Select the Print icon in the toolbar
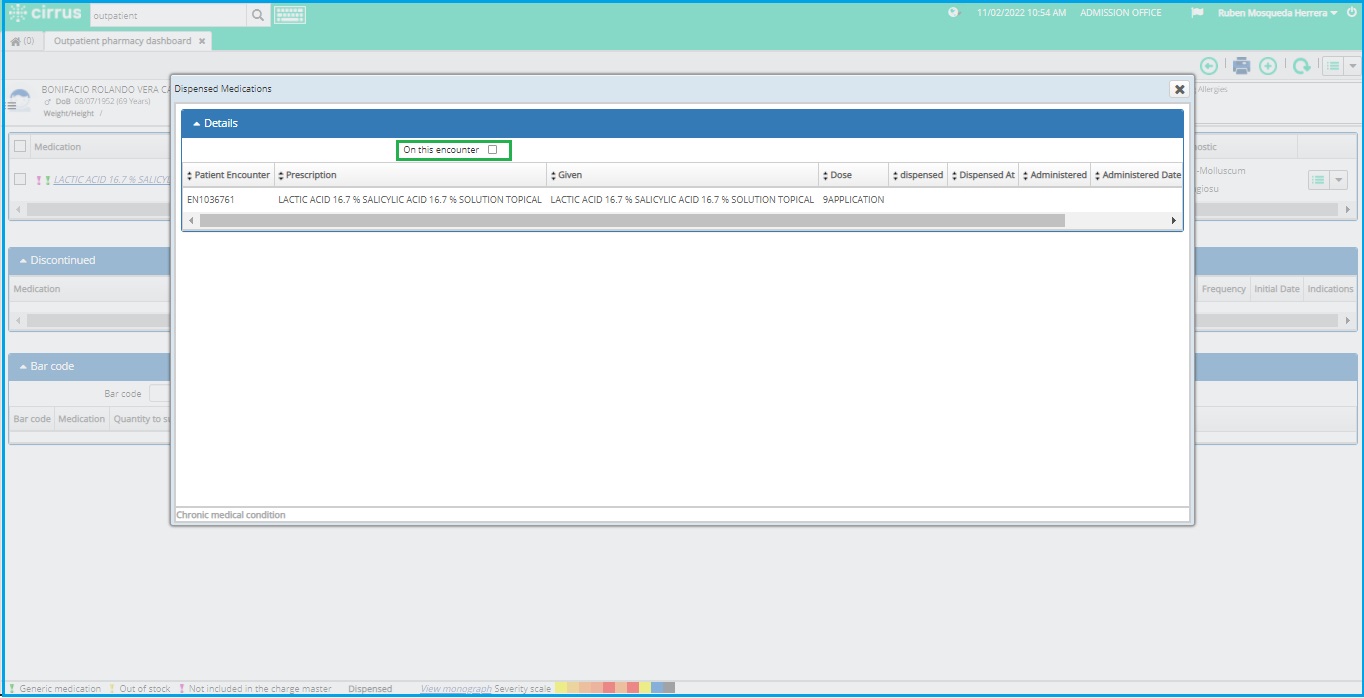Image resolution: width=1364 pixels, height=698 pixels. coord(1240,66)
